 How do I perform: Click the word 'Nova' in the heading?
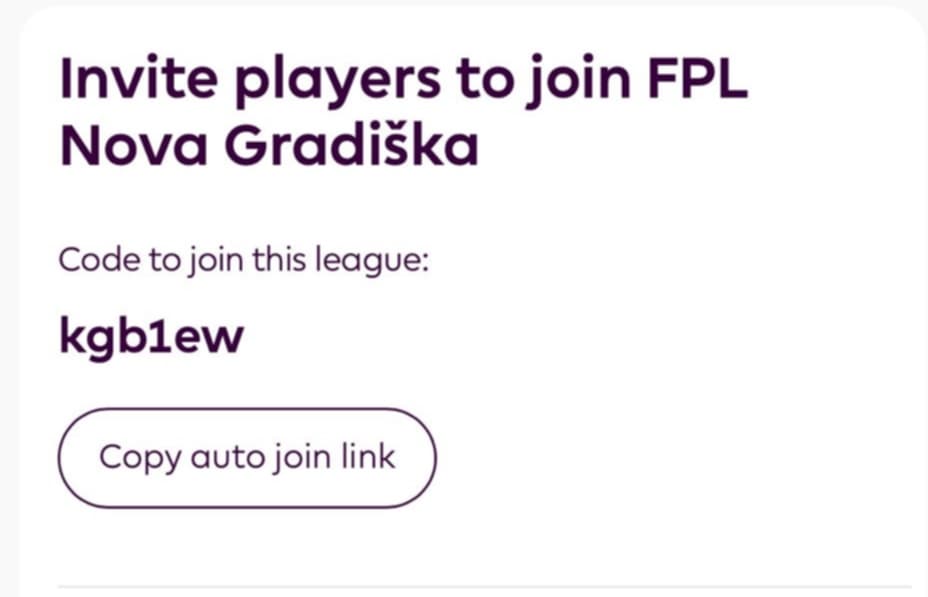pyautogui.click(x=134, y=145)
